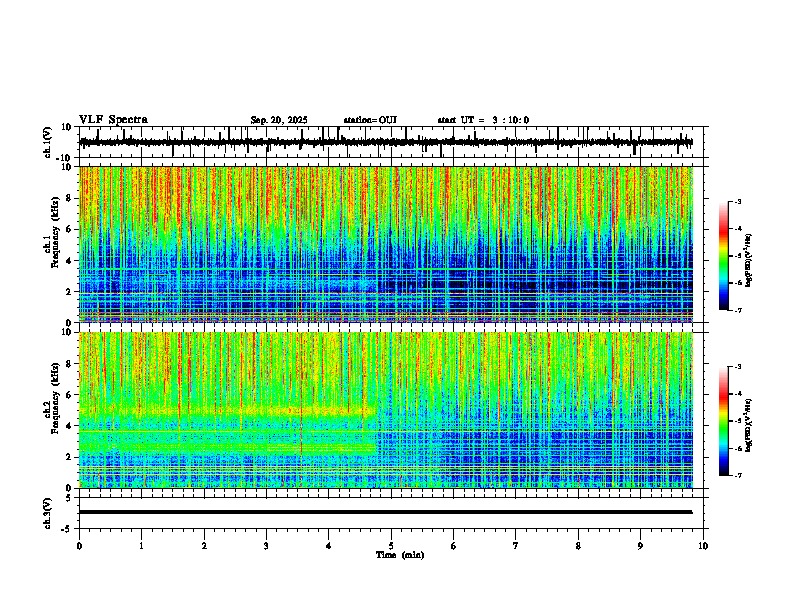Click the ch.1 "Frequency (kHz)" axis label
Viewport: 792px width, 612px height.
(55, 232)
